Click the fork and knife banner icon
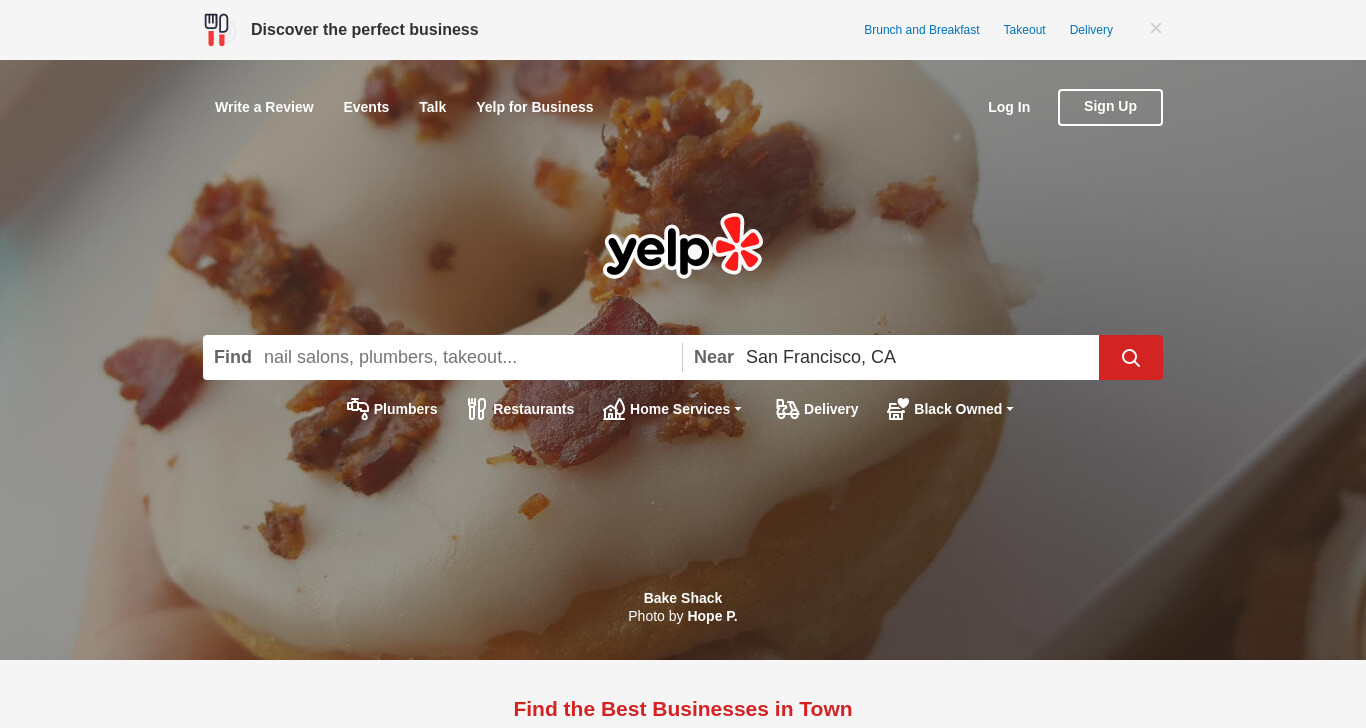This screenshot has height=728, width=1366. (x=216, y=30)
